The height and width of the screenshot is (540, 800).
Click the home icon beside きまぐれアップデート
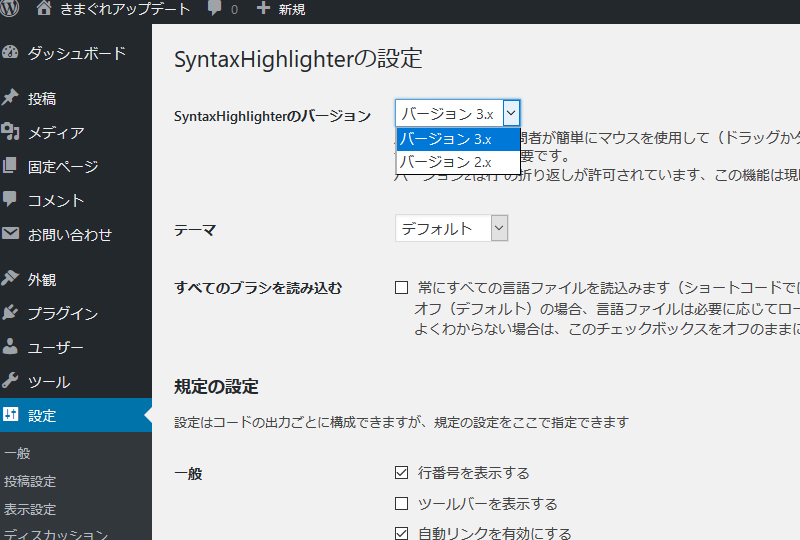44,8
